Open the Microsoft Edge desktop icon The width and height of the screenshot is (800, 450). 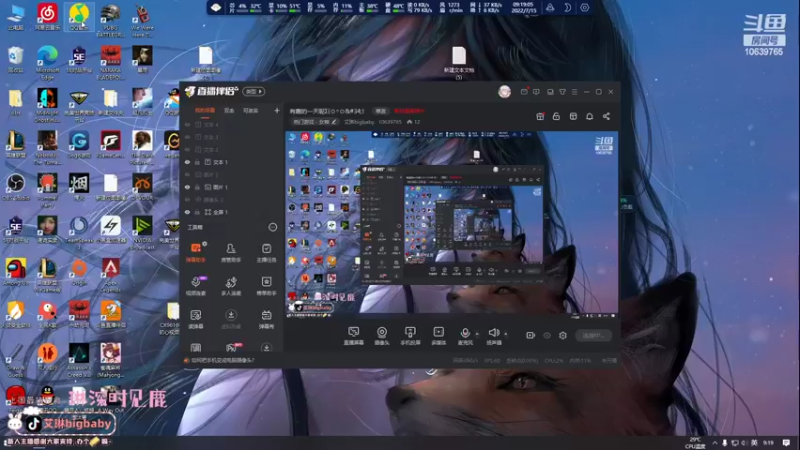(47, 62)
